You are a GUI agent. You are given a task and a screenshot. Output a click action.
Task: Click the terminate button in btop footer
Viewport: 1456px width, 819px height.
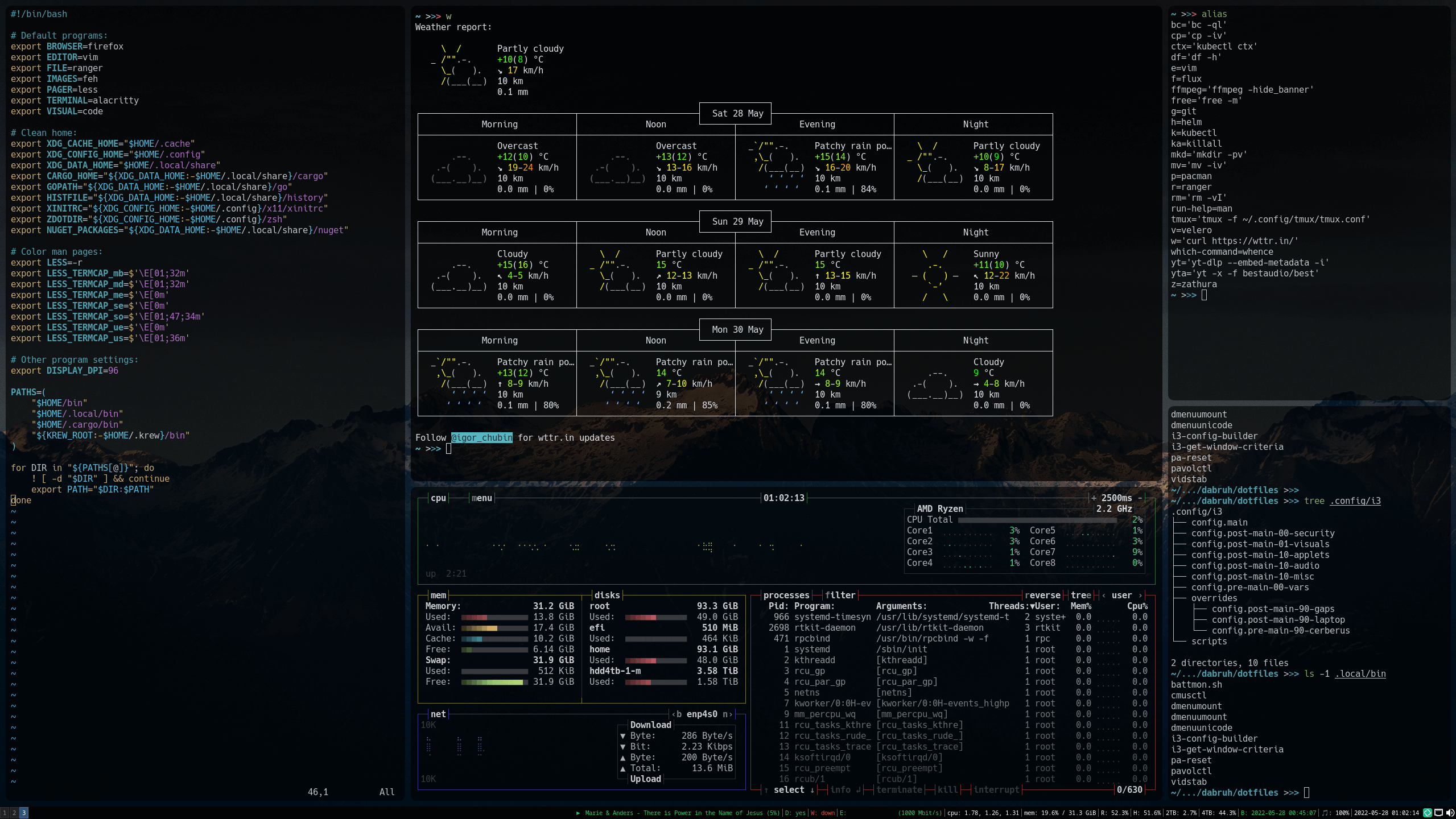[900, 790]
